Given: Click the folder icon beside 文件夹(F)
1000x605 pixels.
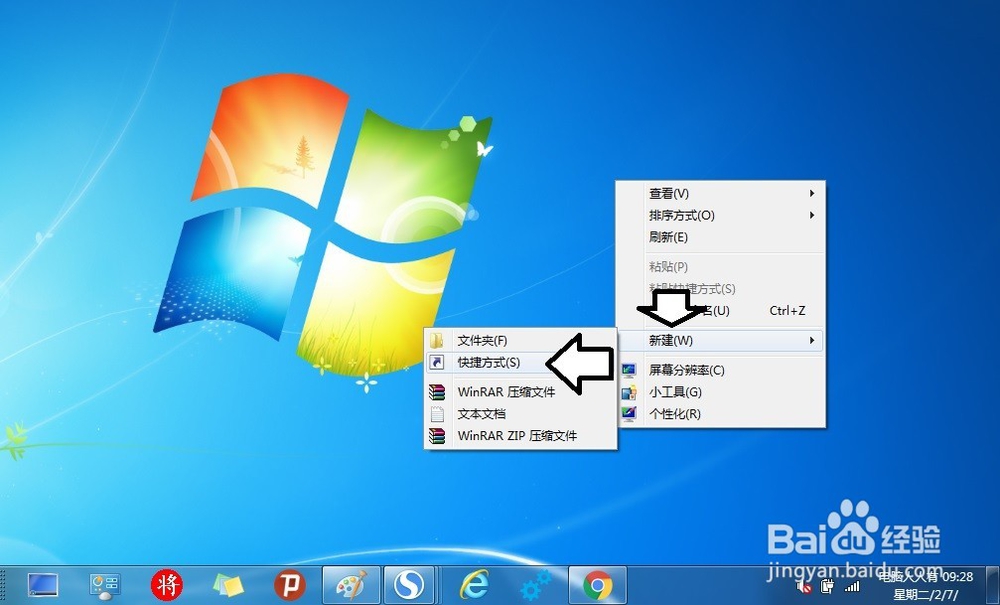Looking at the screenshot, I should click(x=437, y=340).
